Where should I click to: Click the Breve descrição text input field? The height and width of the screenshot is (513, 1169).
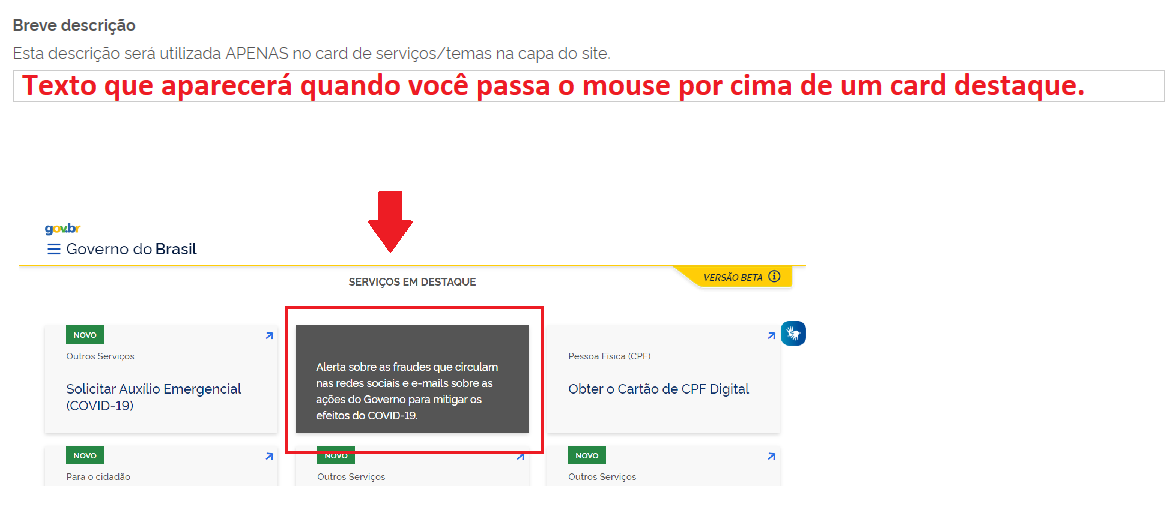click(x=589, y=86)
